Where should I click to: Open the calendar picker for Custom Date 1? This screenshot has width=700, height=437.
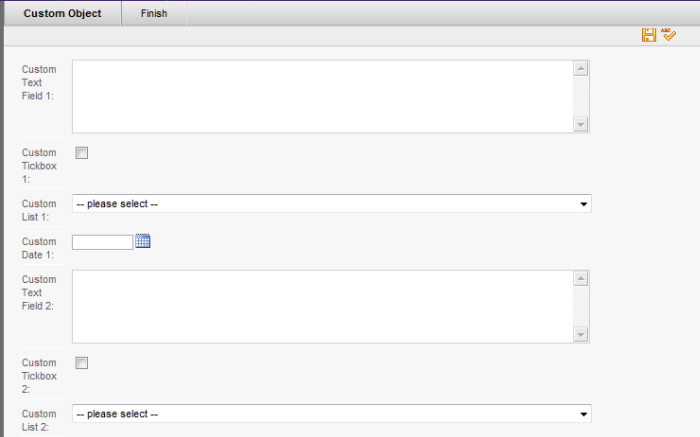[x=143, y=241]
